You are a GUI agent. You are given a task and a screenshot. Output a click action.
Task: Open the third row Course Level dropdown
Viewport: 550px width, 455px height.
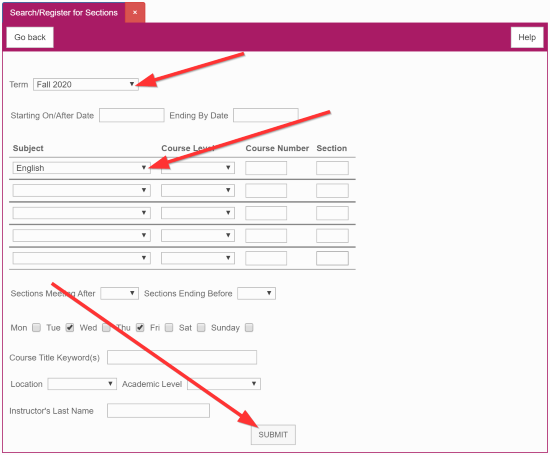[x=198, y=213]
